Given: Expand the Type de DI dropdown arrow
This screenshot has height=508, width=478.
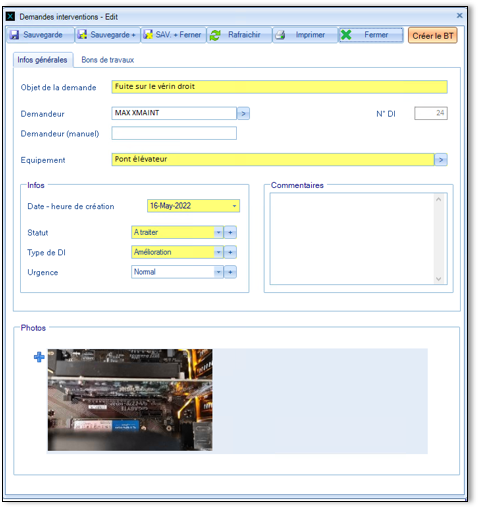Looking at the screenshot, I should pyautogui.click(x=218, y=252).
